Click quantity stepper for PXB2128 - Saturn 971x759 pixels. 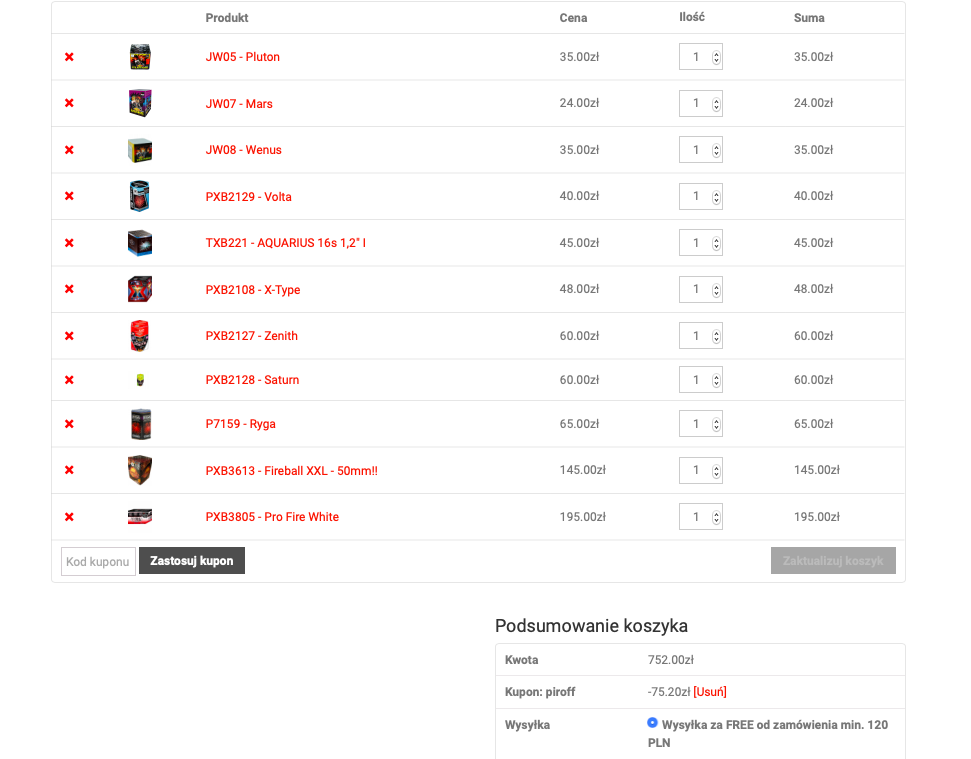click(716, 380)
